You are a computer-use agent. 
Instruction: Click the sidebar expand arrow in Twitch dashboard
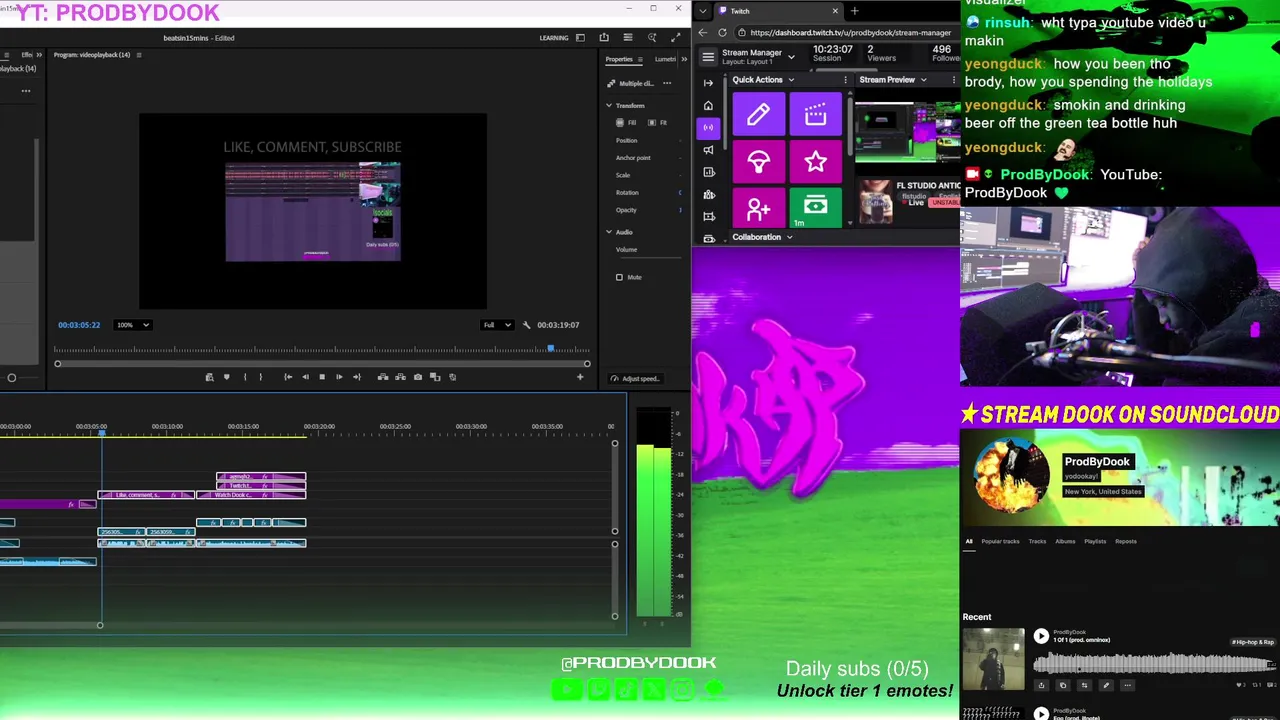click(709, 83)
